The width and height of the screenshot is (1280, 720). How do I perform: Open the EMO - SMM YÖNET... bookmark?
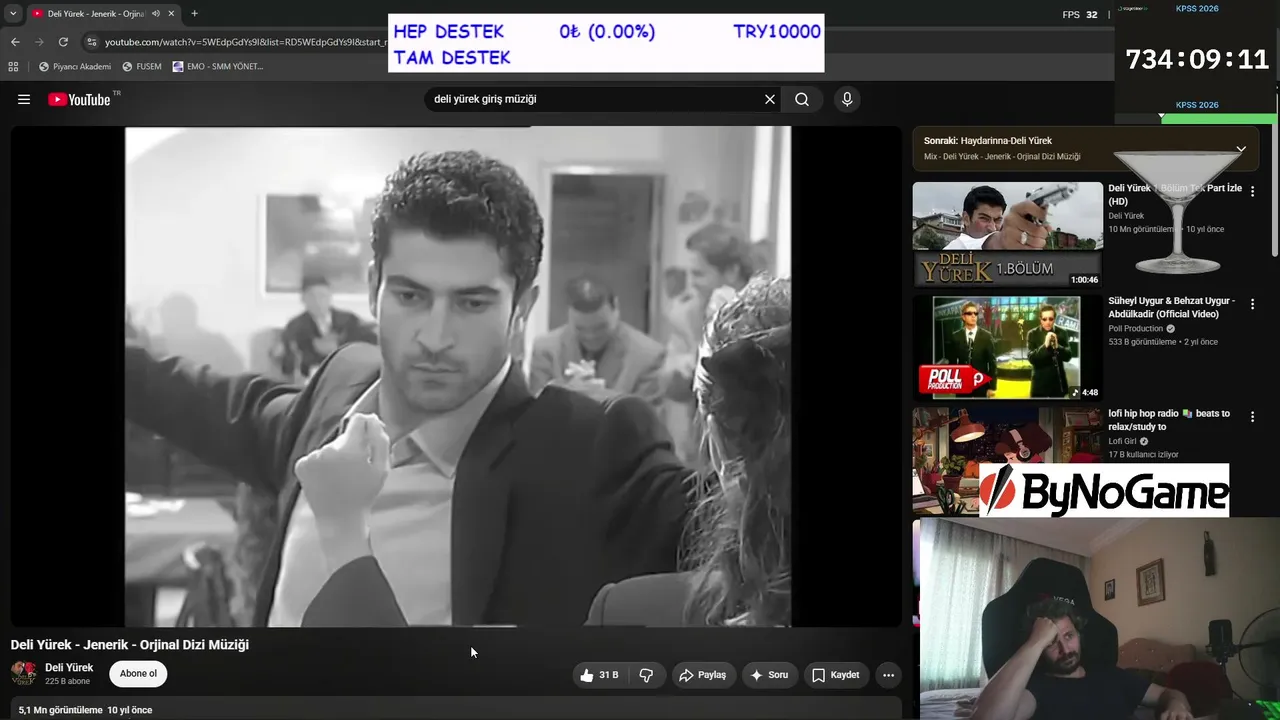(218, 67)
